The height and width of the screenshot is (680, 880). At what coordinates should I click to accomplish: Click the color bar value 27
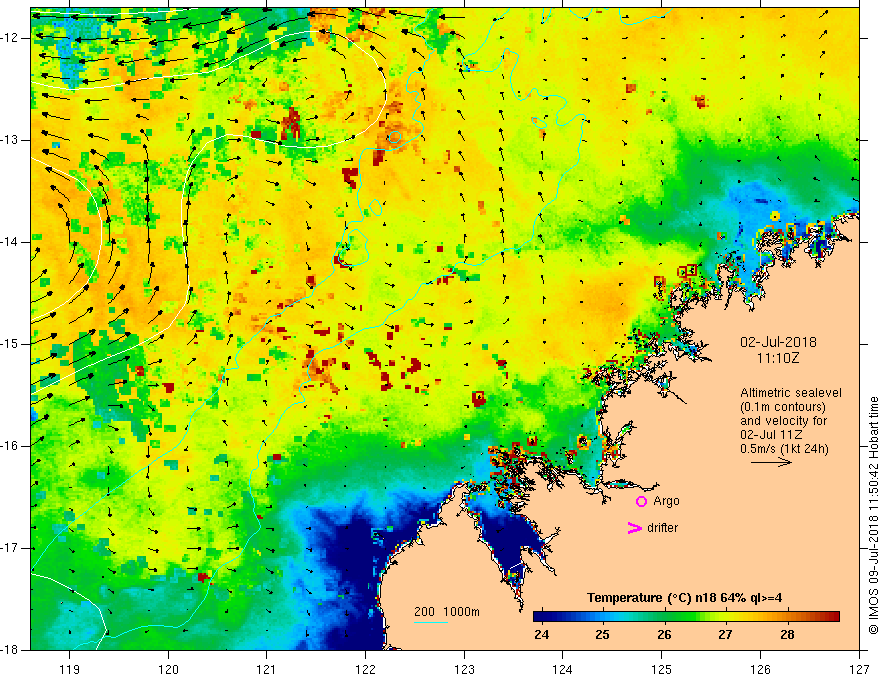pyautogui.click(x=726, y=635)
